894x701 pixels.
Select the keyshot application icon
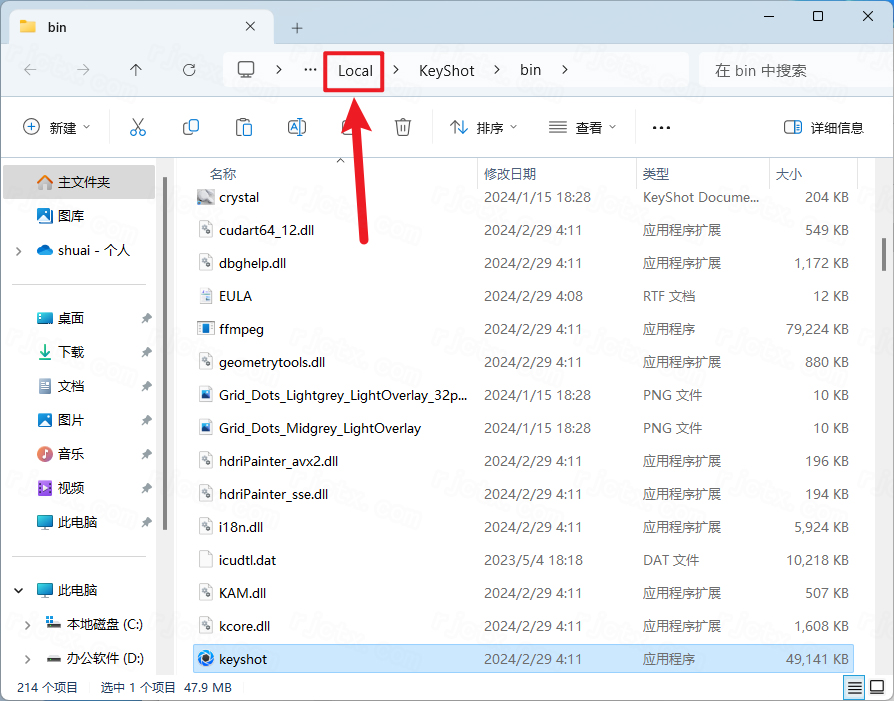[205, 659]
